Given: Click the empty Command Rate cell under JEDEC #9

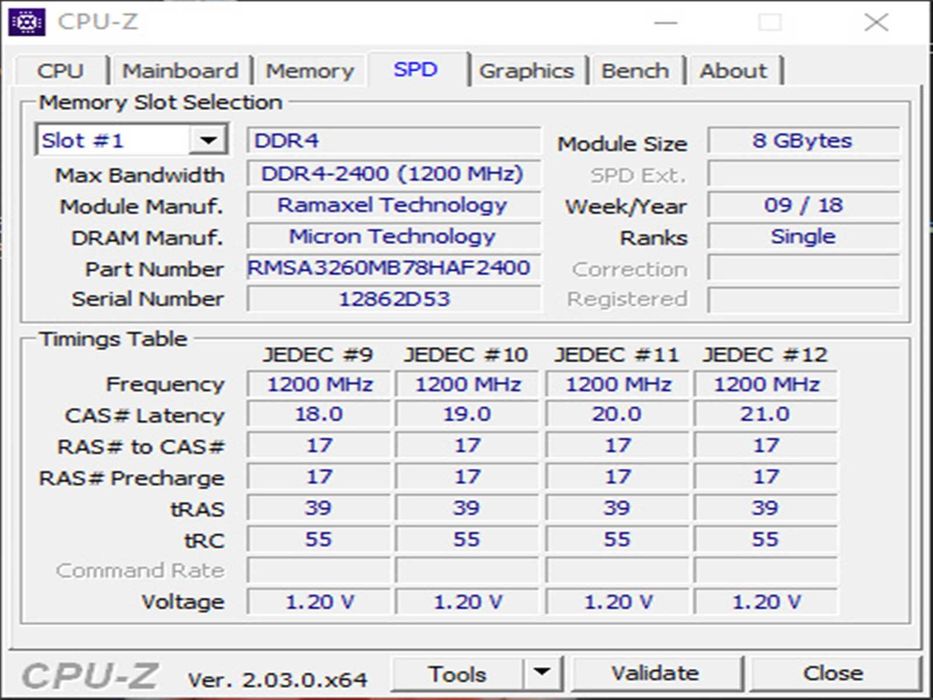Looking at the screenshot, I should coord(319,570).
